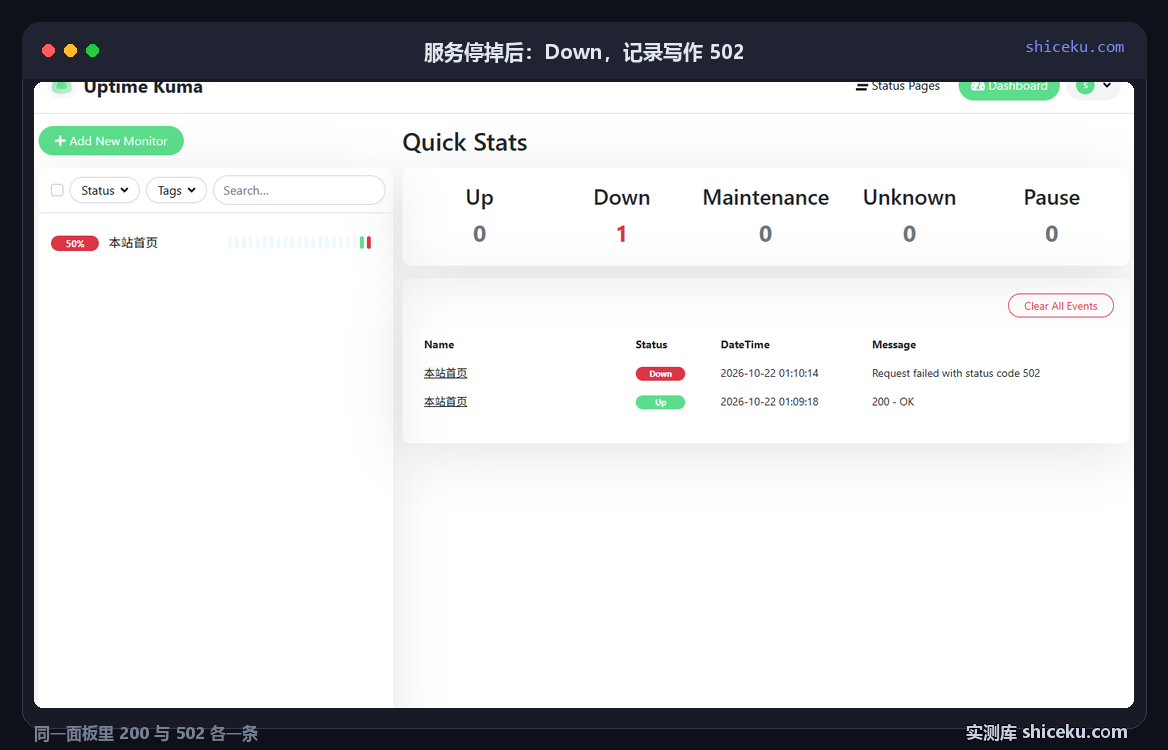Click the Name column header
The width and height of the screenshot is (1168, 750).
click(x=439, y=345)
